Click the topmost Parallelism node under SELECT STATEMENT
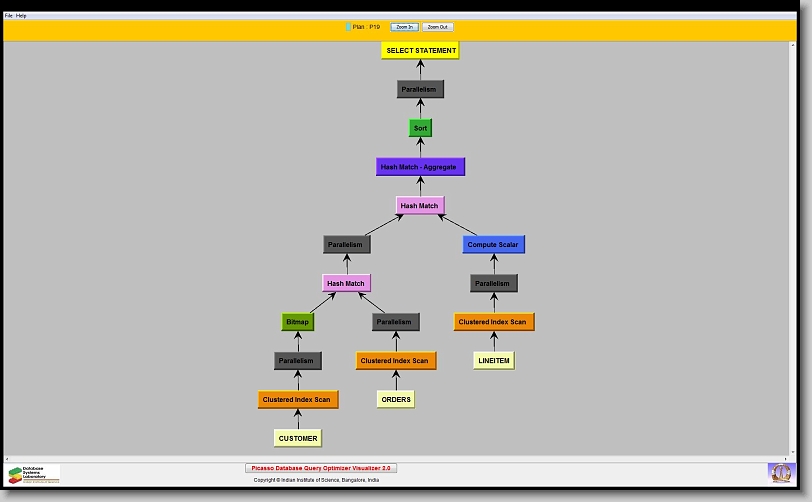812x502 pixels. [x=420, y=89]
